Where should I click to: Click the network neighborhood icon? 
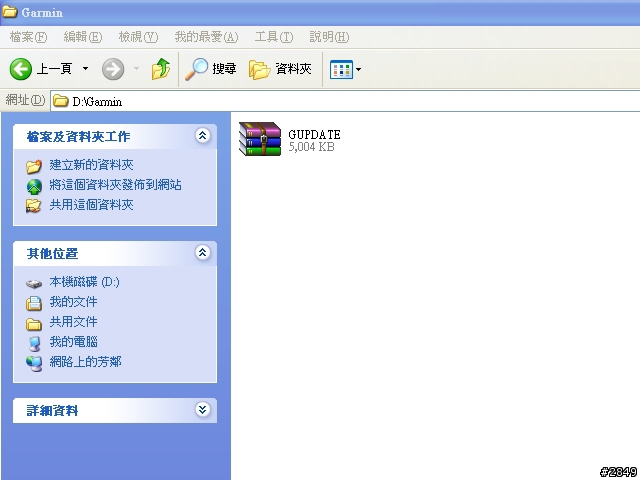[34, 364]
